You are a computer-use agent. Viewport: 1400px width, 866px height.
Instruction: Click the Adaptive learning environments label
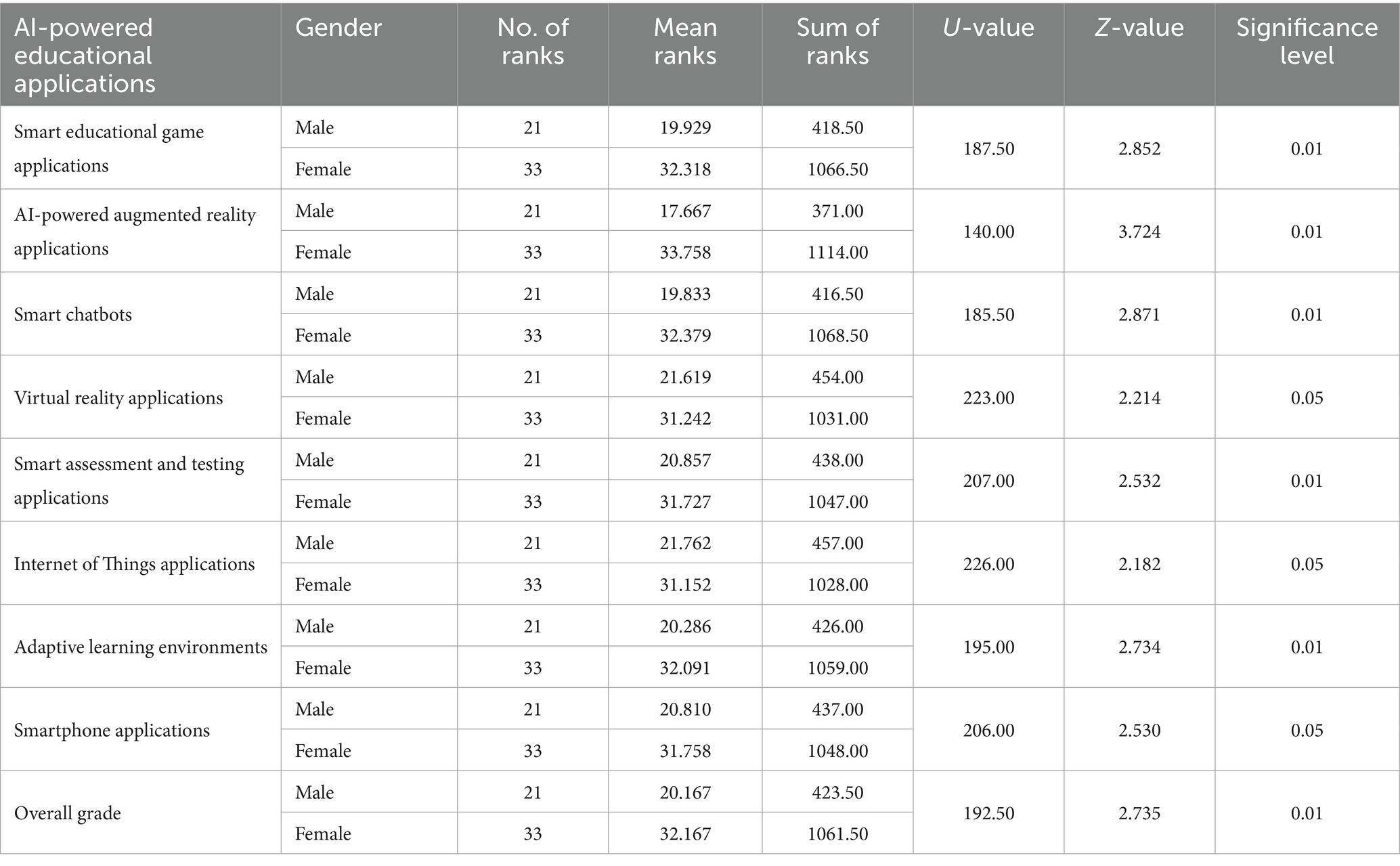[x=141, y=647]
